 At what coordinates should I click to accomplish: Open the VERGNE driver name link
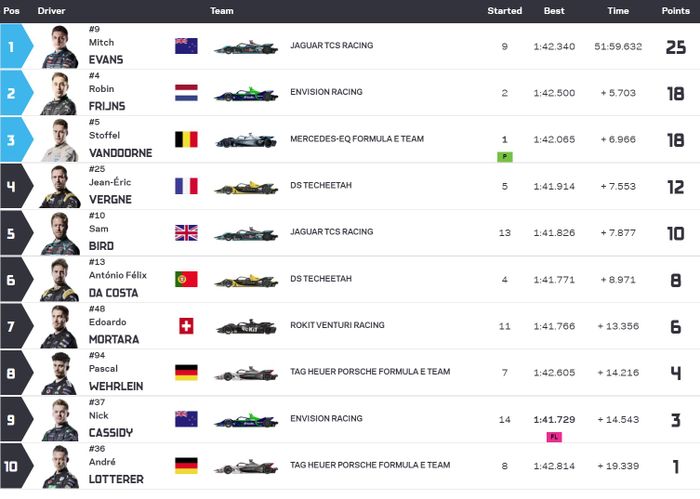click(x=110, y=200)
